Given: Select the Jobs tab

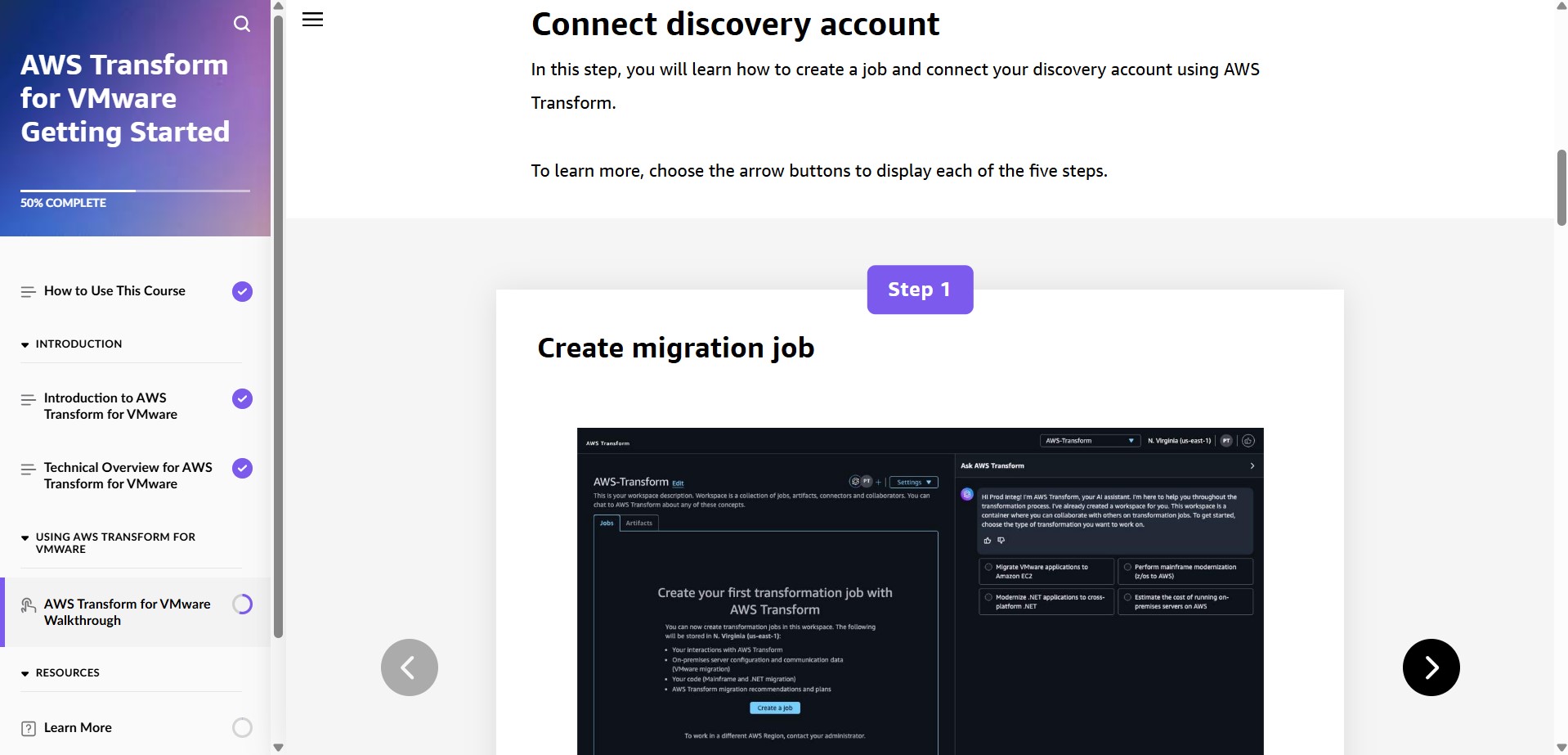Looking at the screenshot, I should click(606, 523).
